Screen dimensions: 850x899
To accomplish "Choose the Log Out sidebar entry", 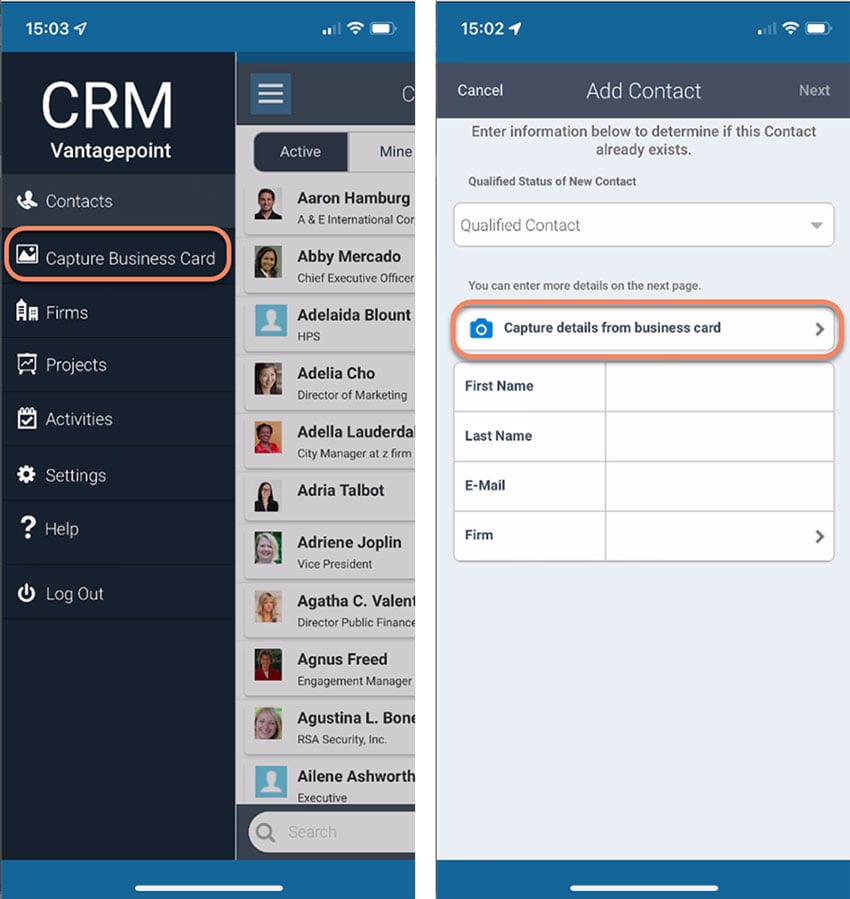I will pyautogui.click(x=118, y=593).
